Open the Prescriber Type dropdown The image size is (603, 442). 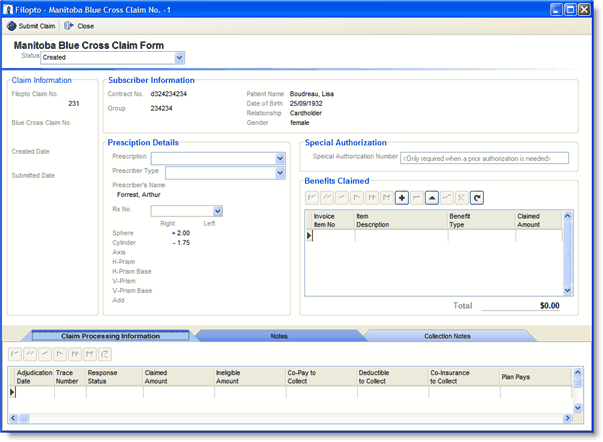(280, 173)
